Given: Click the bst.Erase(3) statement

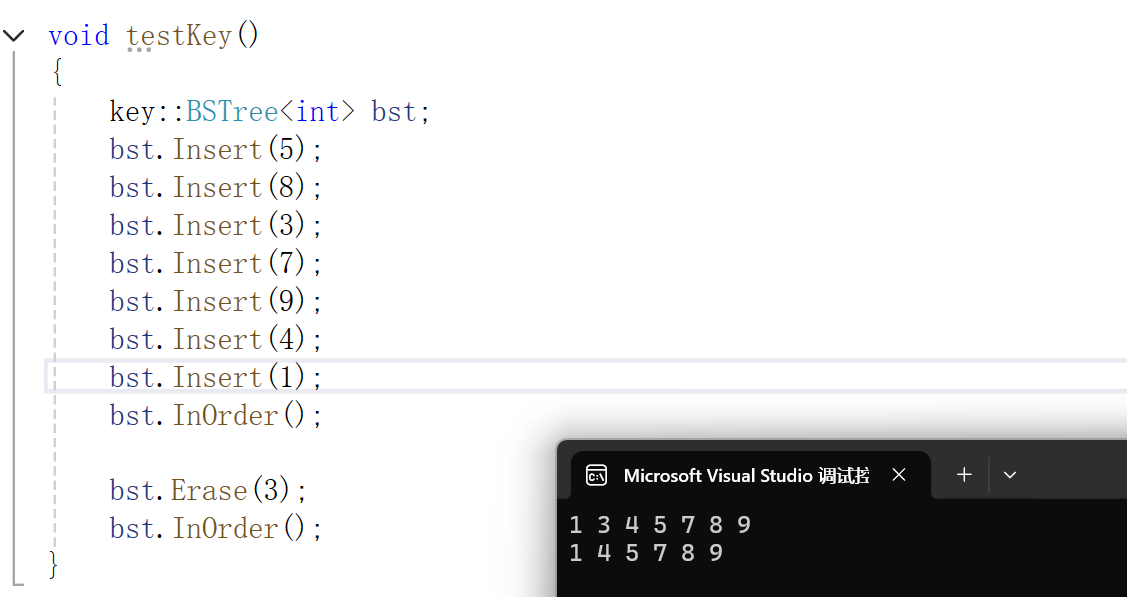Looking at the screenshot, I should pyautogui.click(x=208, y=491).
